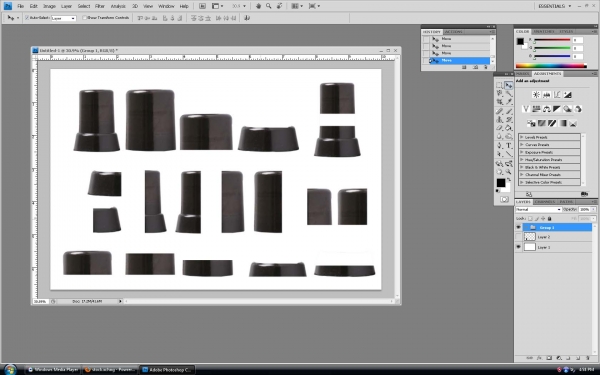
Task: Toggle lock position
Action: [x=543, y=218]
